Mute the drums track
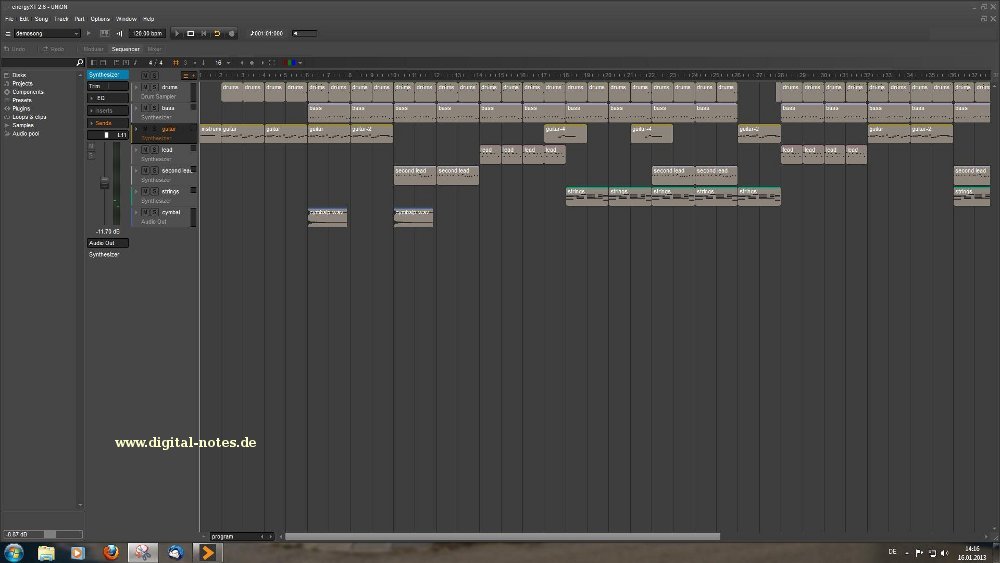Viewport: 1000px width, 563px height. pos(144,87)
